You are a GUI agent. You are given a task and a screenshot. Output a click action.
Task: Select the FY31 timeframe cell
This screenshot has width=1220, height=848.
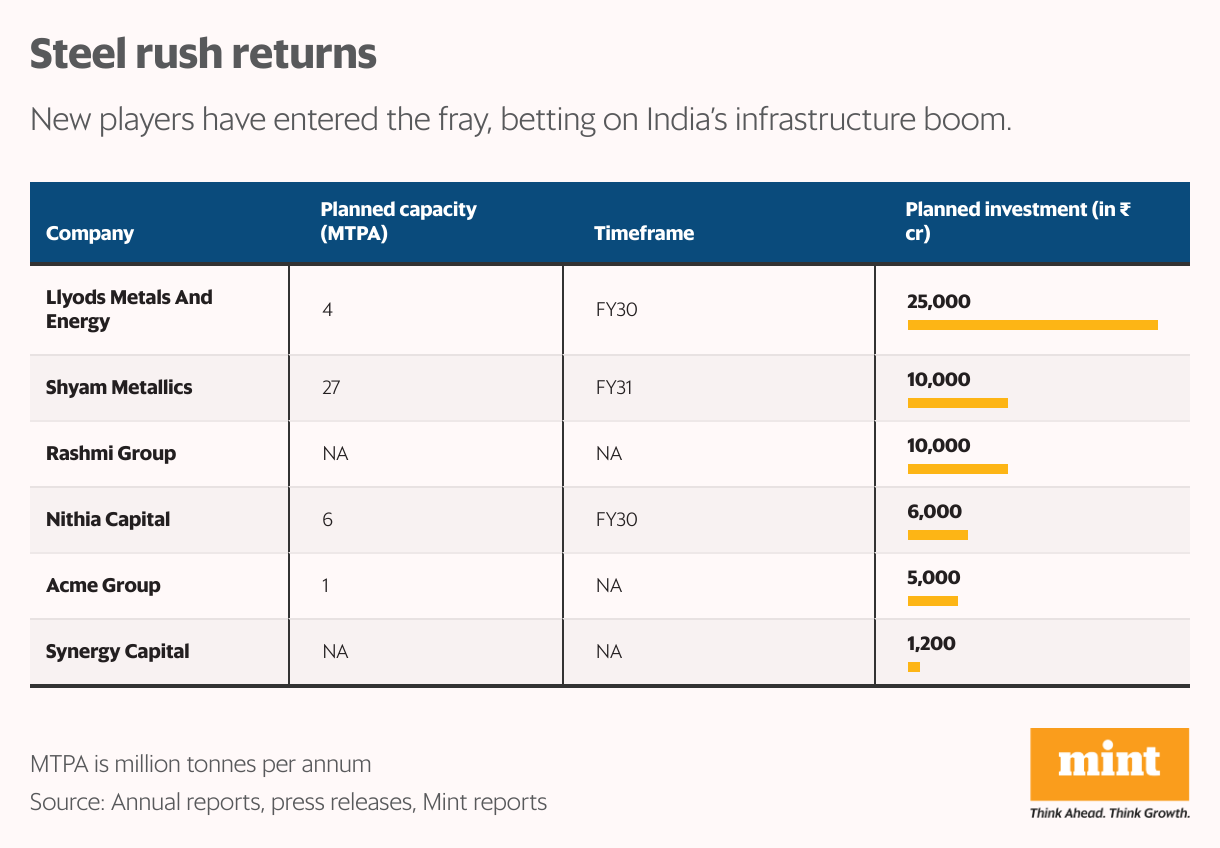[x=614, y=387]
